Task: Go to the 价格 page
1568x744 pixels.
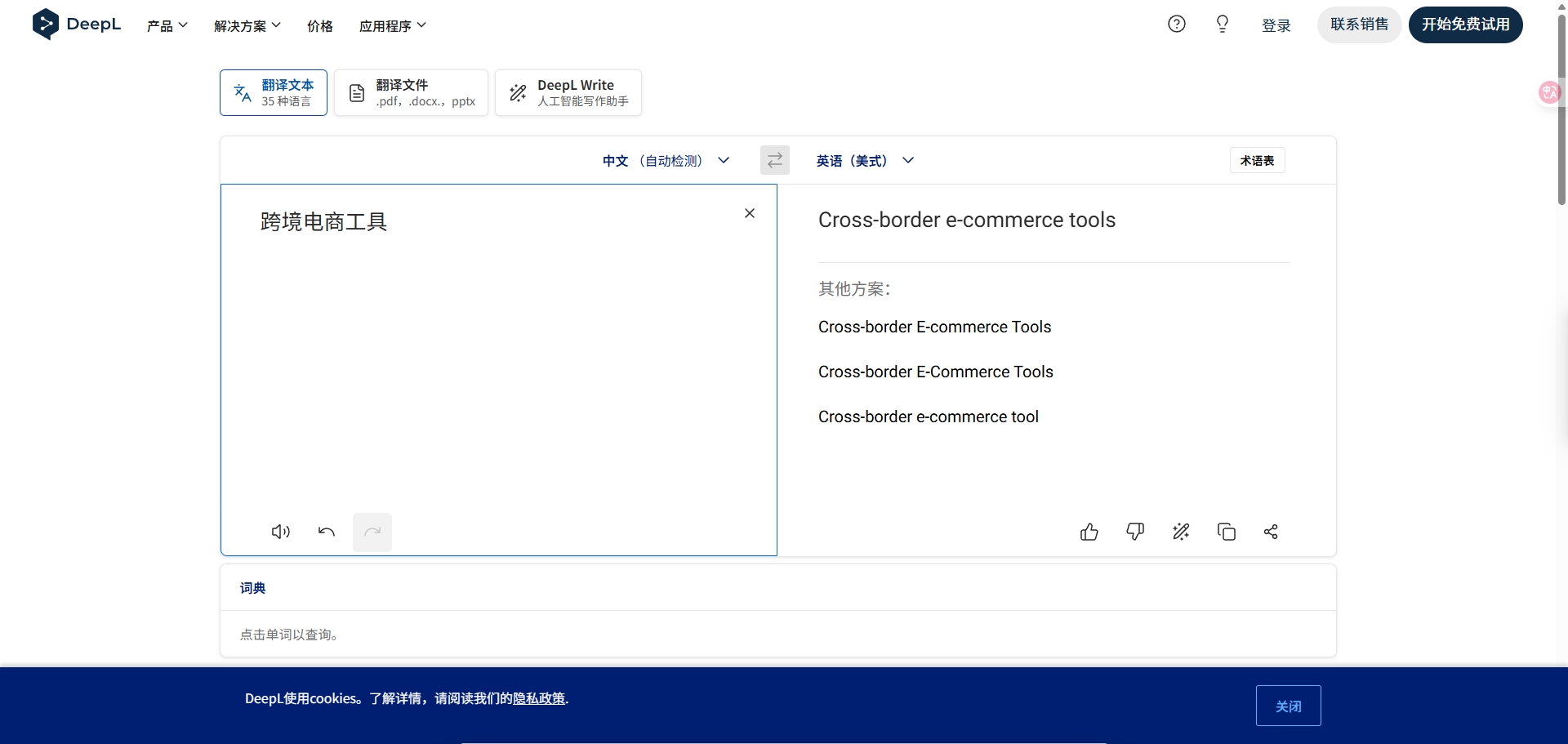Action: pyautogui.click(x=320, y=25)
